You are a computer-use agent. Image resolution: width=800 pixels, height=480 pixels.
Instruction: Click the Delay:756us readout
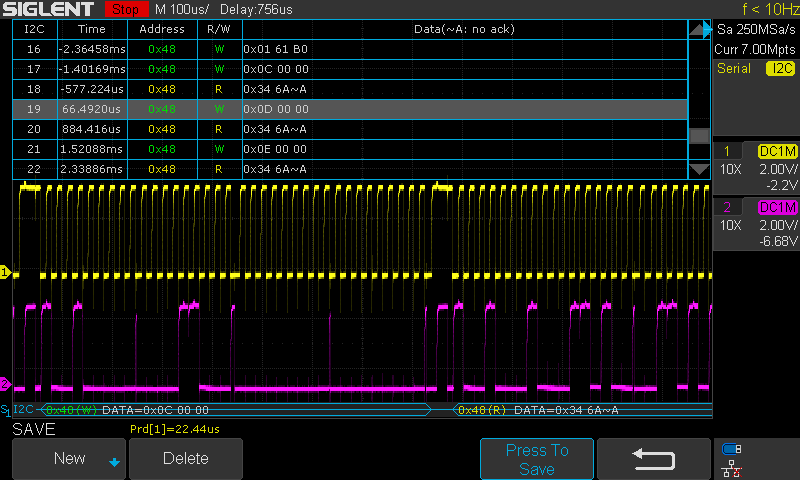point(256,9)
